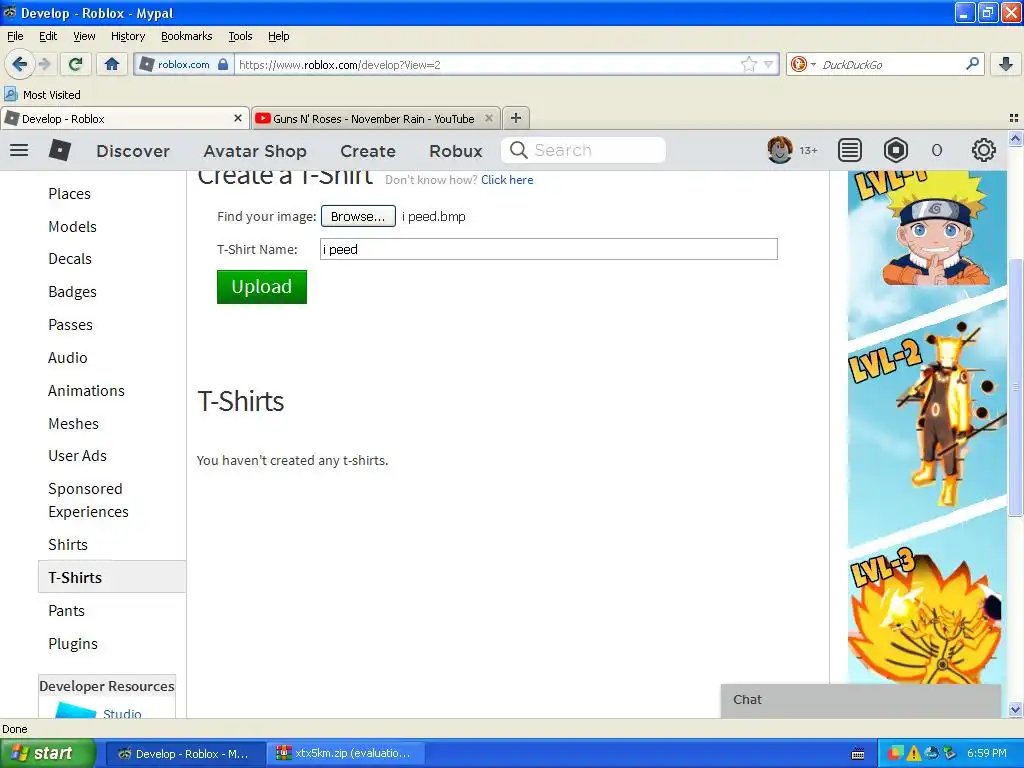Open DuckDuckGo search engine selector
Screen dimensions: 1024x768
coord(803,64)
